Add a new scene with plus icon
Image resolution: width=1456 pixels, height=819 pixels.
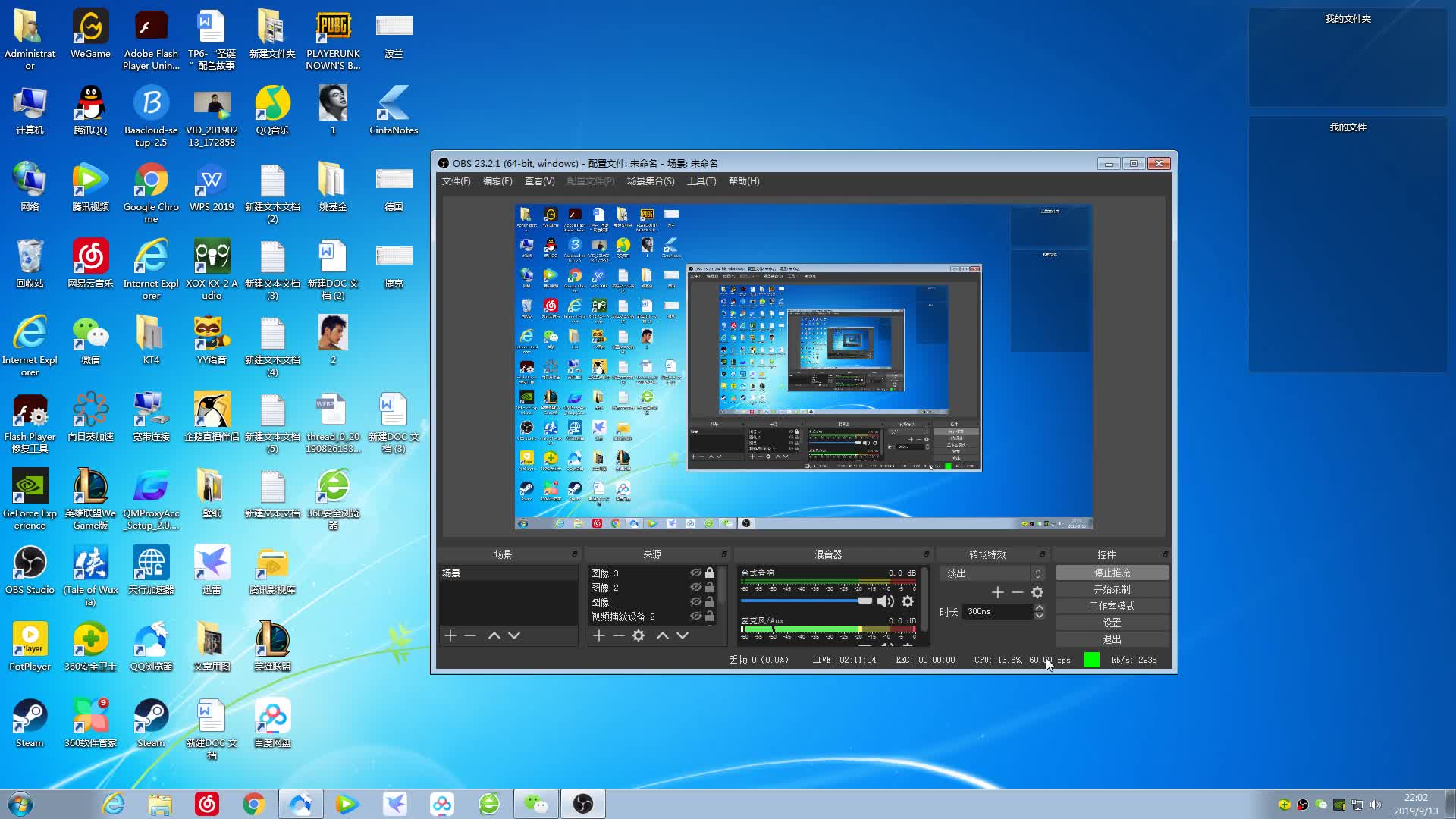tap(450, 635)
